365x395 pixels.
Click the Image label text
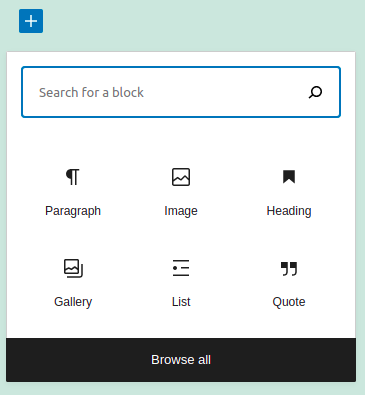pos(181,211)
